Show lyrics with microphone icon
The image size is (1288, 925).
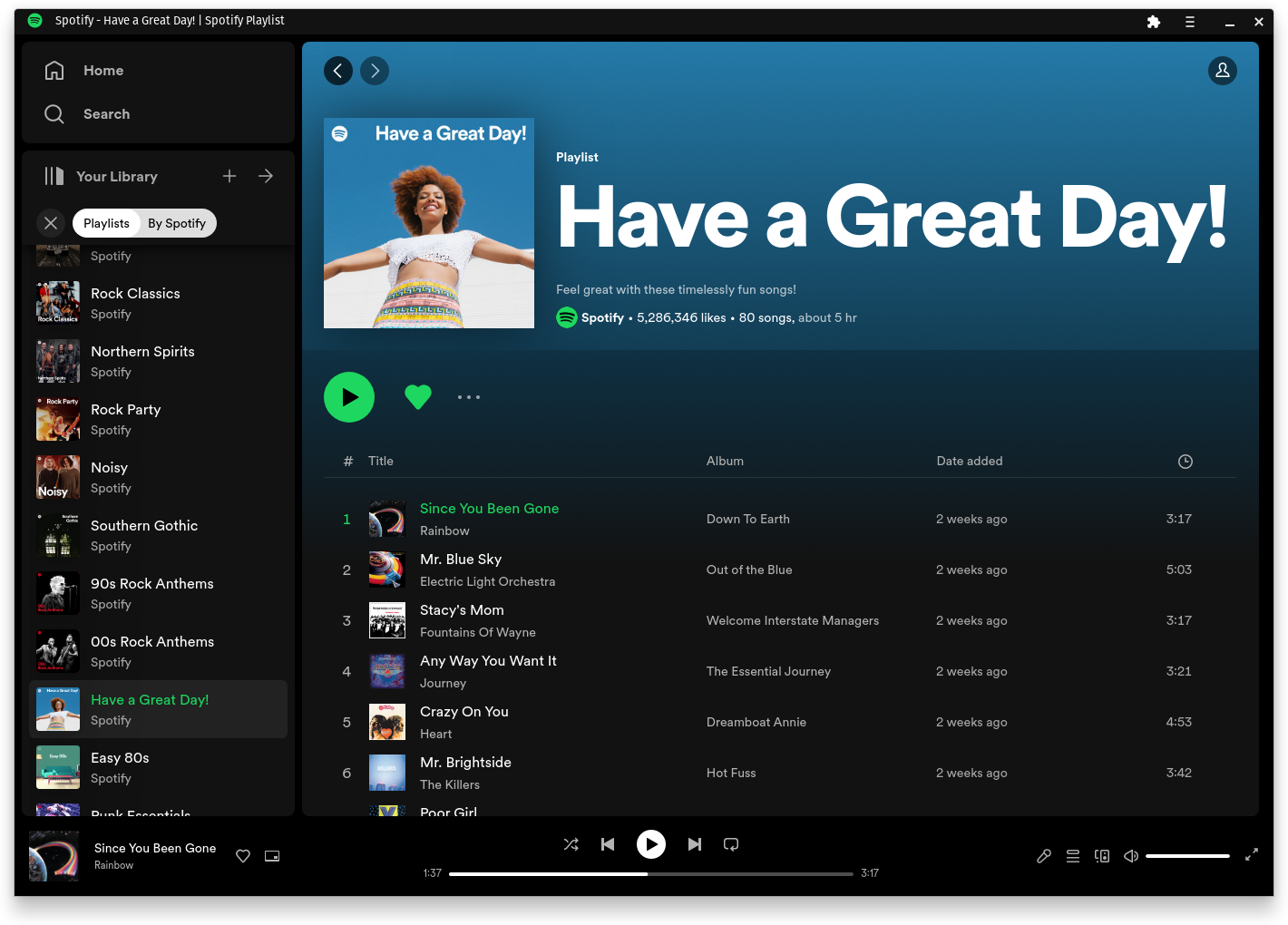1044,856
